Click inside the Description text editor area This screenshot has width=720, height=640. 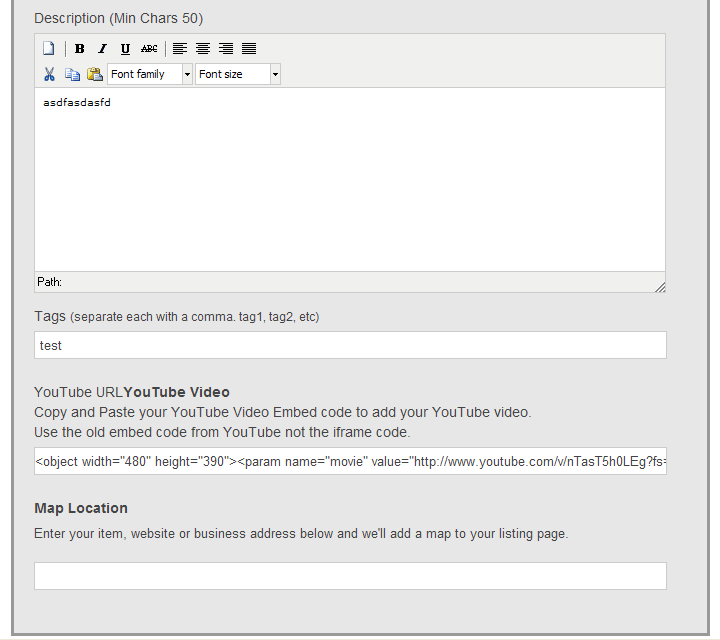[350, 180]
